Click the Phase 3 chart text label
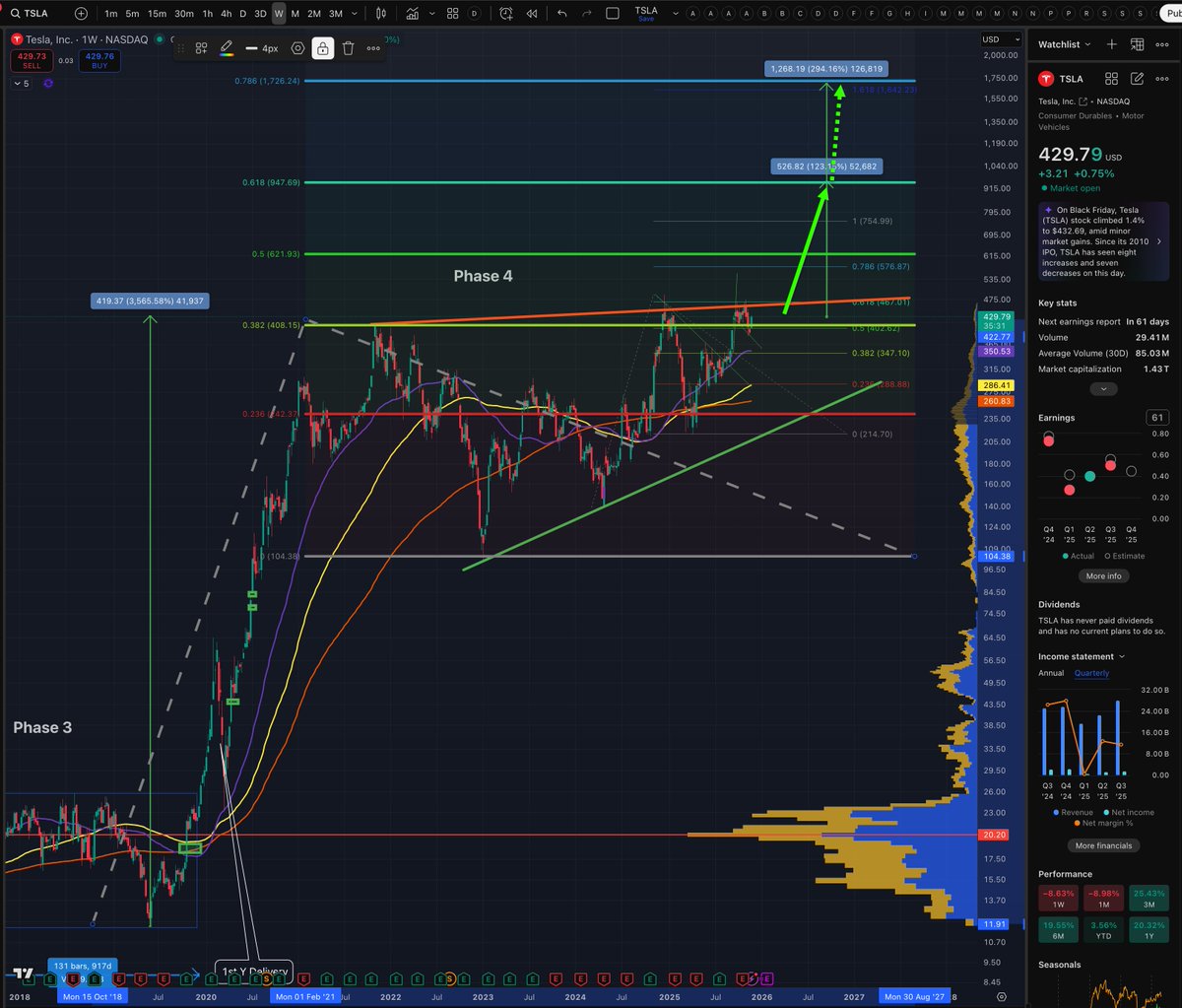Screen dimensions: 1182x1008 click(42, 727)
